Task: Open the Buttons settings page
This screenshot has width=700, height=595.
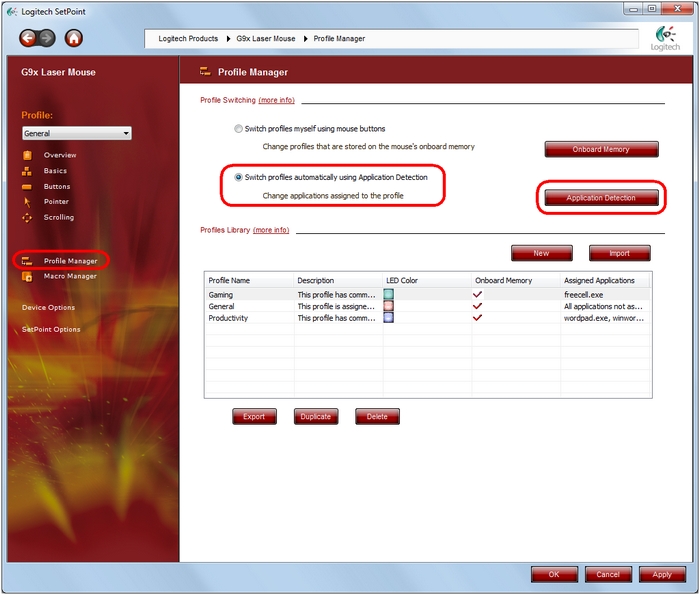Action: click(x=57, y=186)
